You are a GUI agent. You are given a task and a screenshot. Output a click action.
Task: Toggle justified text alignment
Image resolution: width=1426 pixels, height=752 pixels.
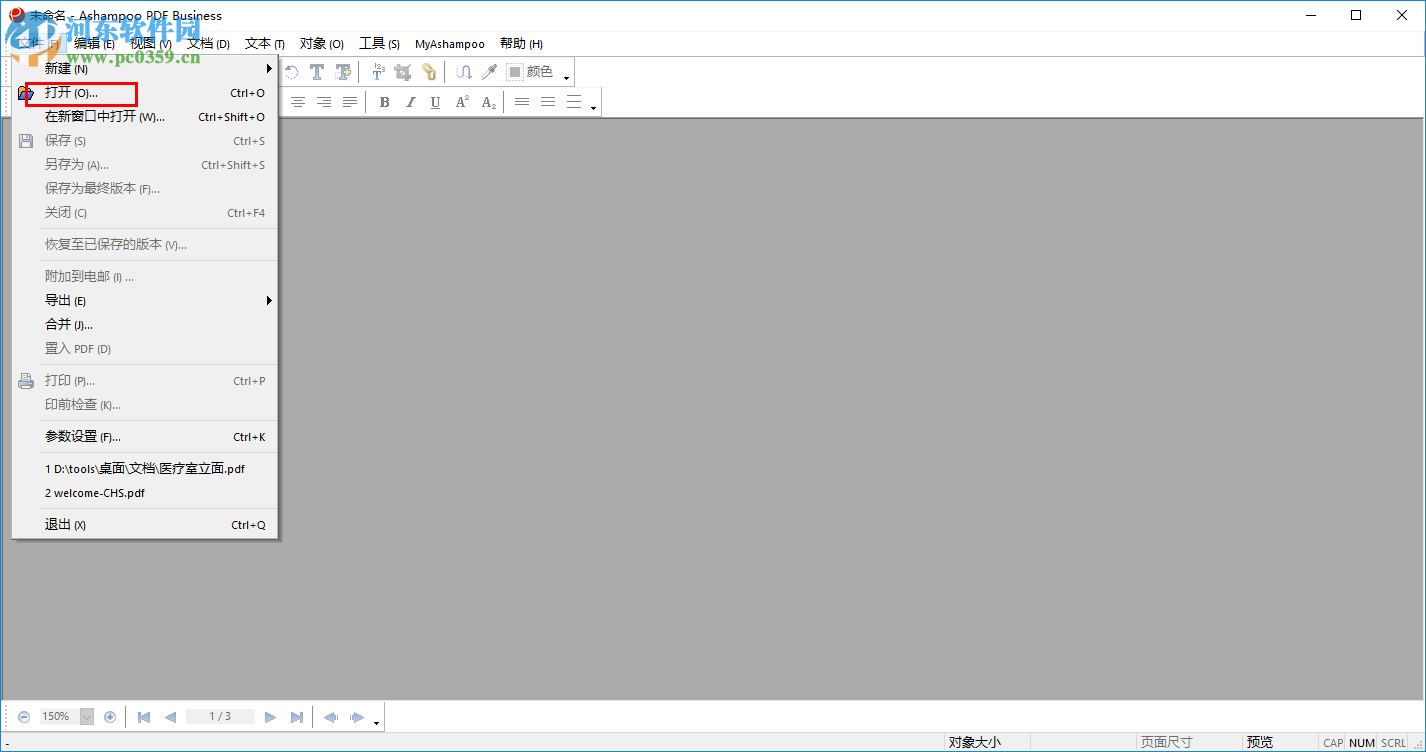tap(350, 102)
